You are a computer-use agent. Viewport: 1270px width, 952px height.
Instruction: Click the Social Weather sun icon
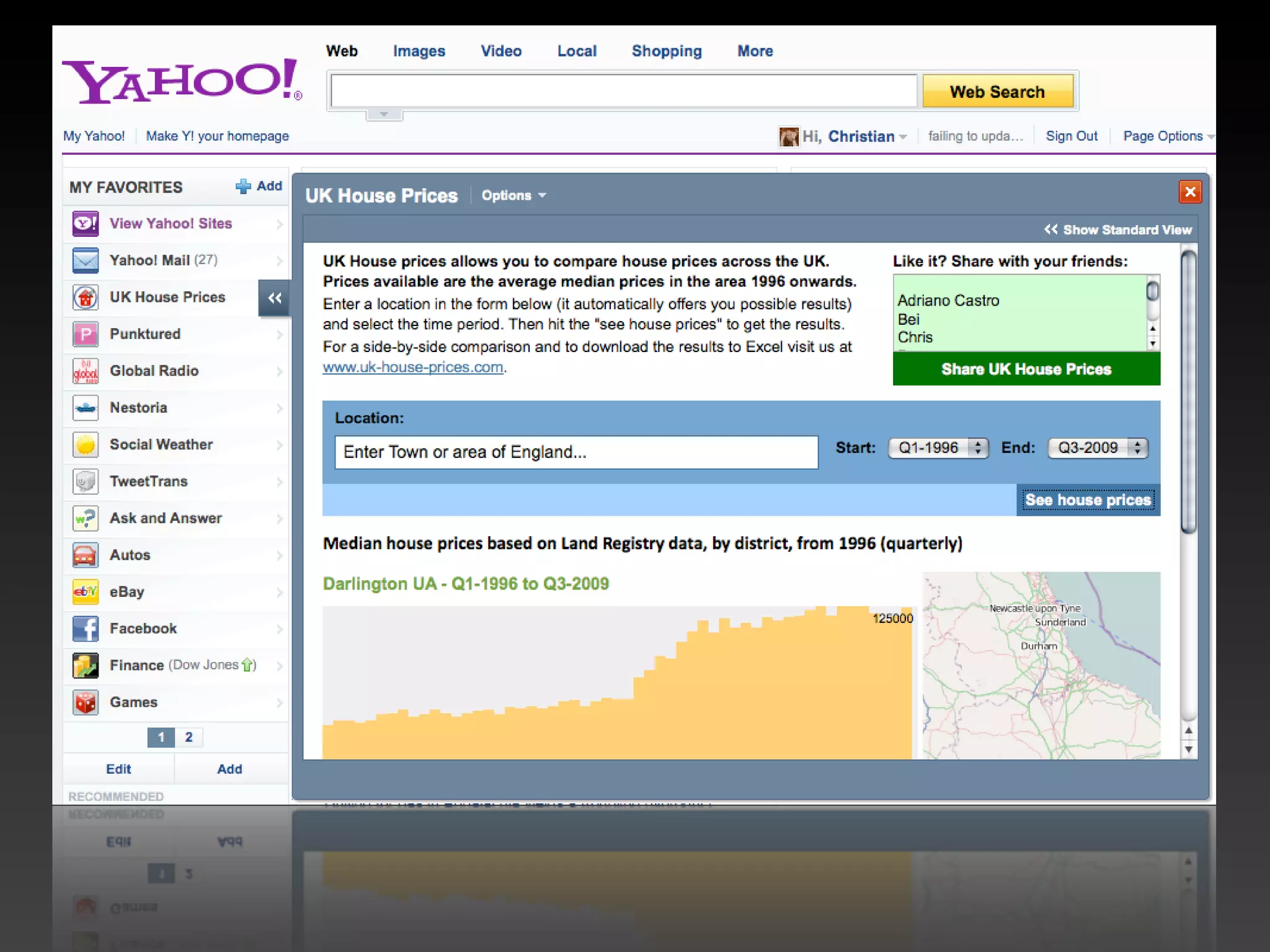click(86, 444)
